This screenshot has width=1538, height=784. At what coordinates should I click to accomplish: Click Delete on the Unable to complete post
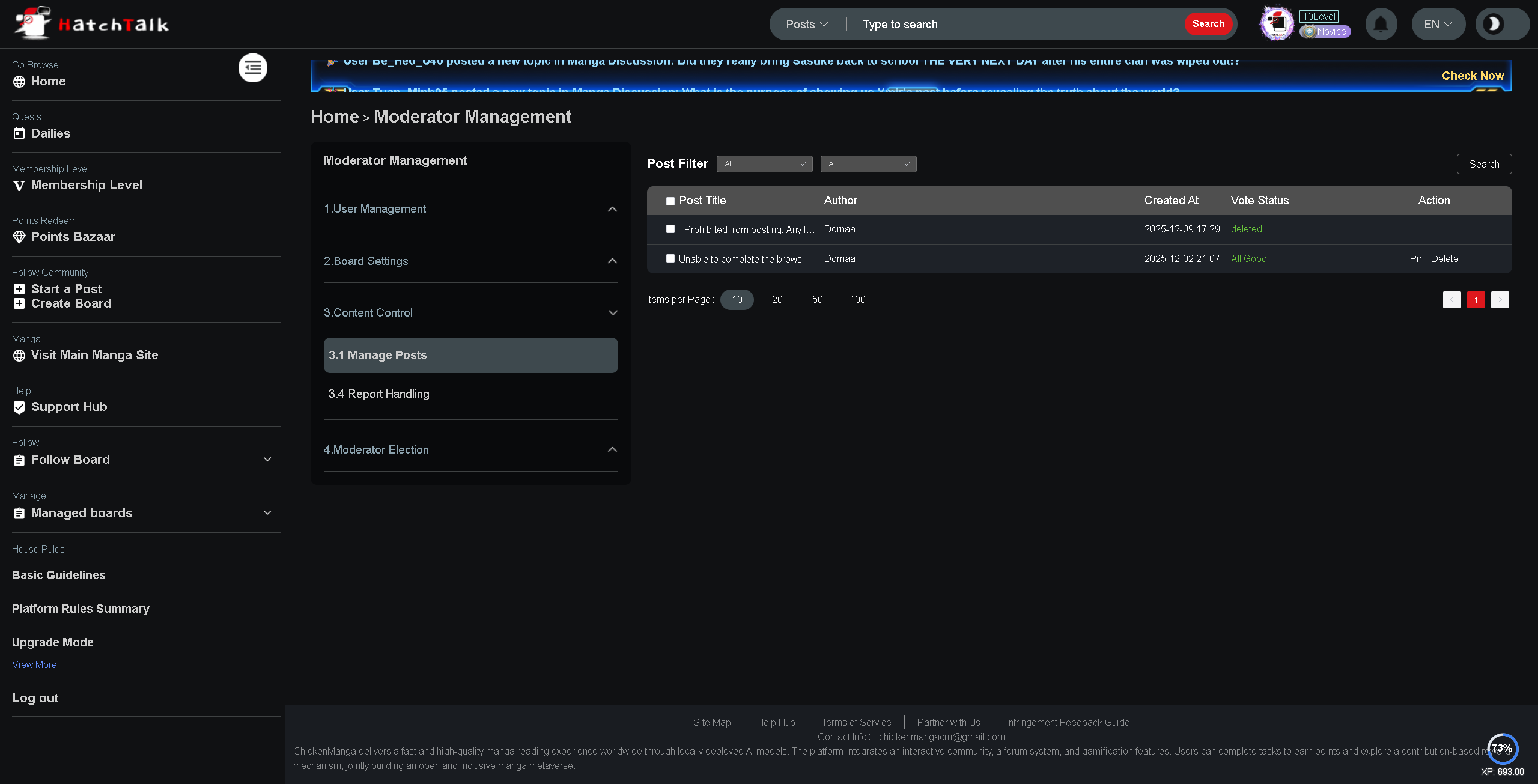point(1444,258)
